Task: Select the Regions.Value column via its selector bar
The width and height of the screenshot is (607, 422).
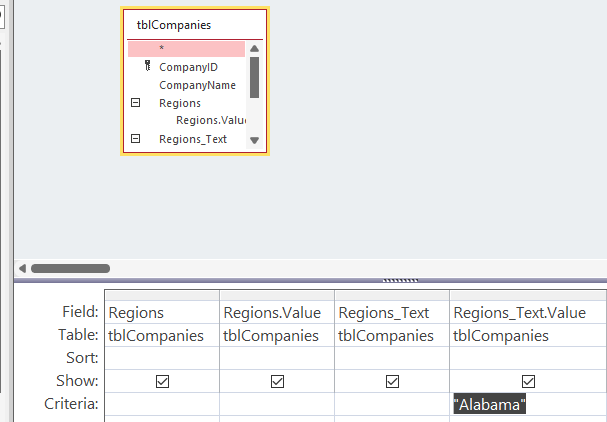Action: tap(277, 296)
